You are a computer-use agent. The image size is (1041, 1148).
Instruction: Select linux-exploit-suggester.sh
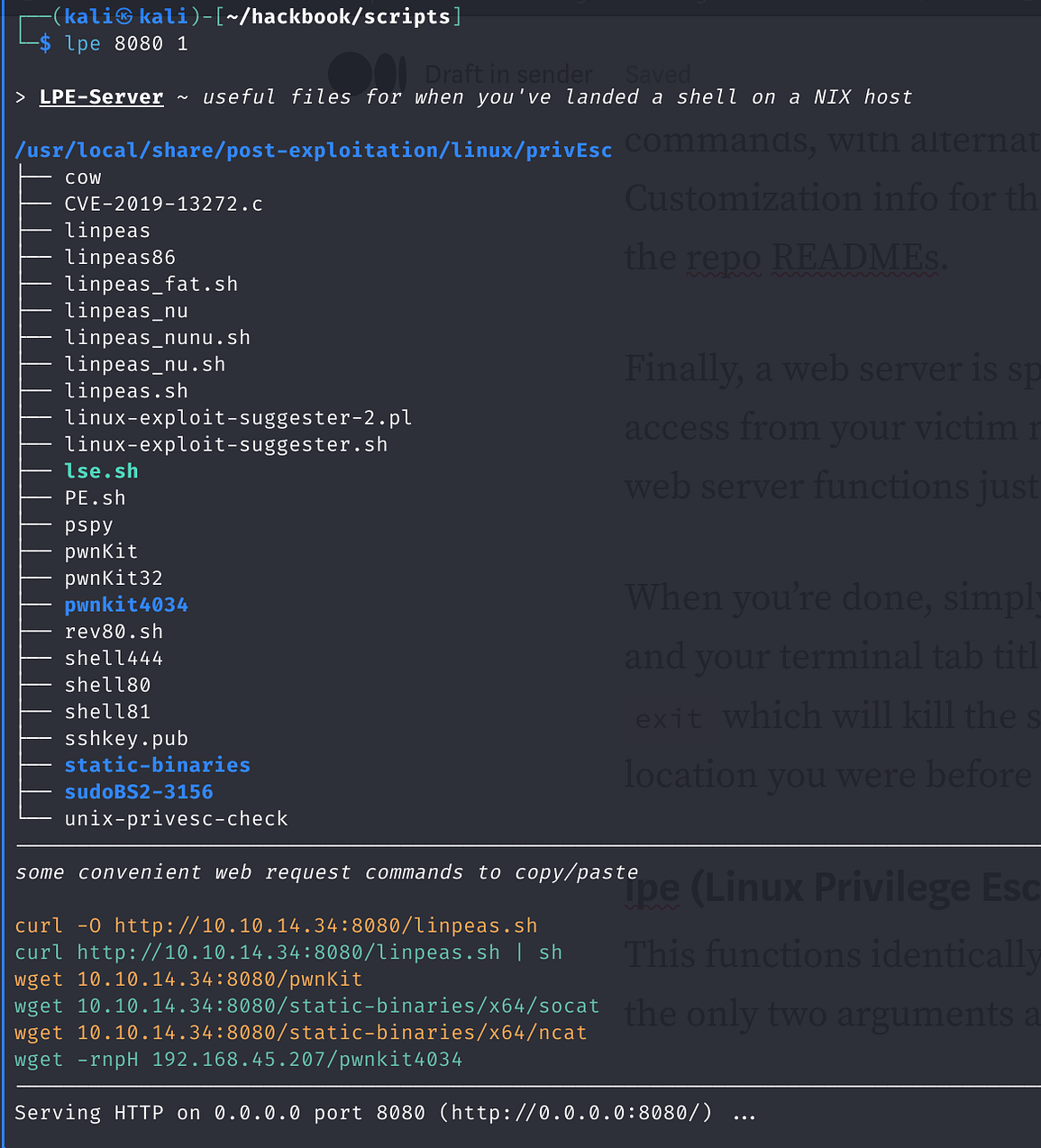226,445
